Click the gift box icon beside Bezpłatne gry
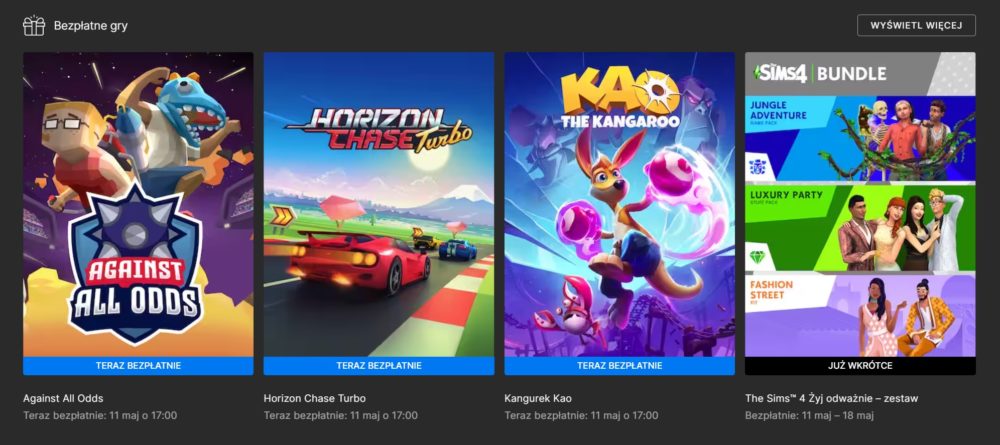Viewport: 1000px width, 445px height. pos(34,26)
